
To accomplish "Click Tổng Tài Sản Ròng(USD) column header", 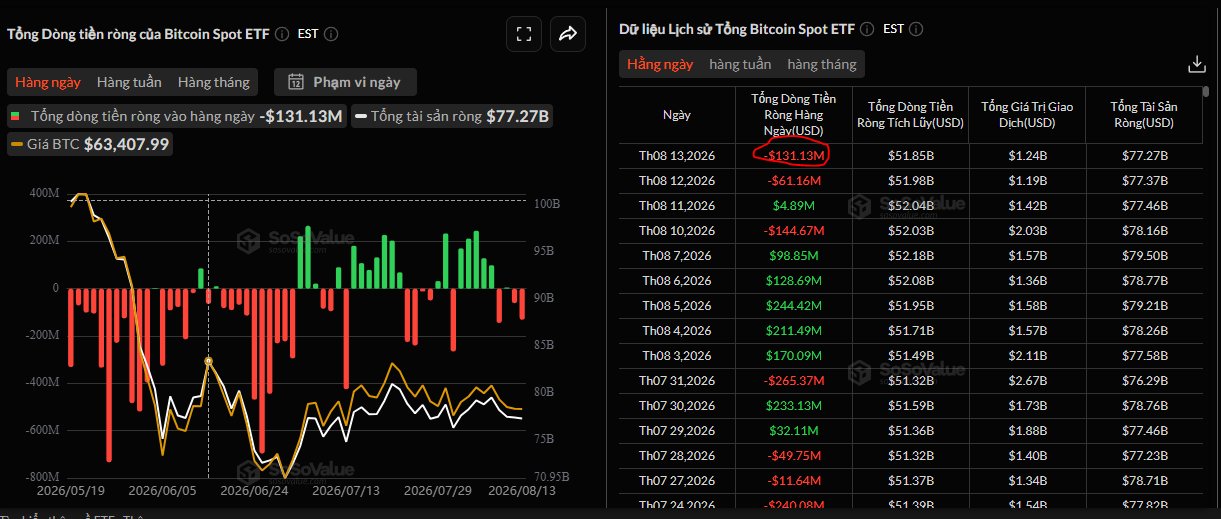I will (1144, 115).
